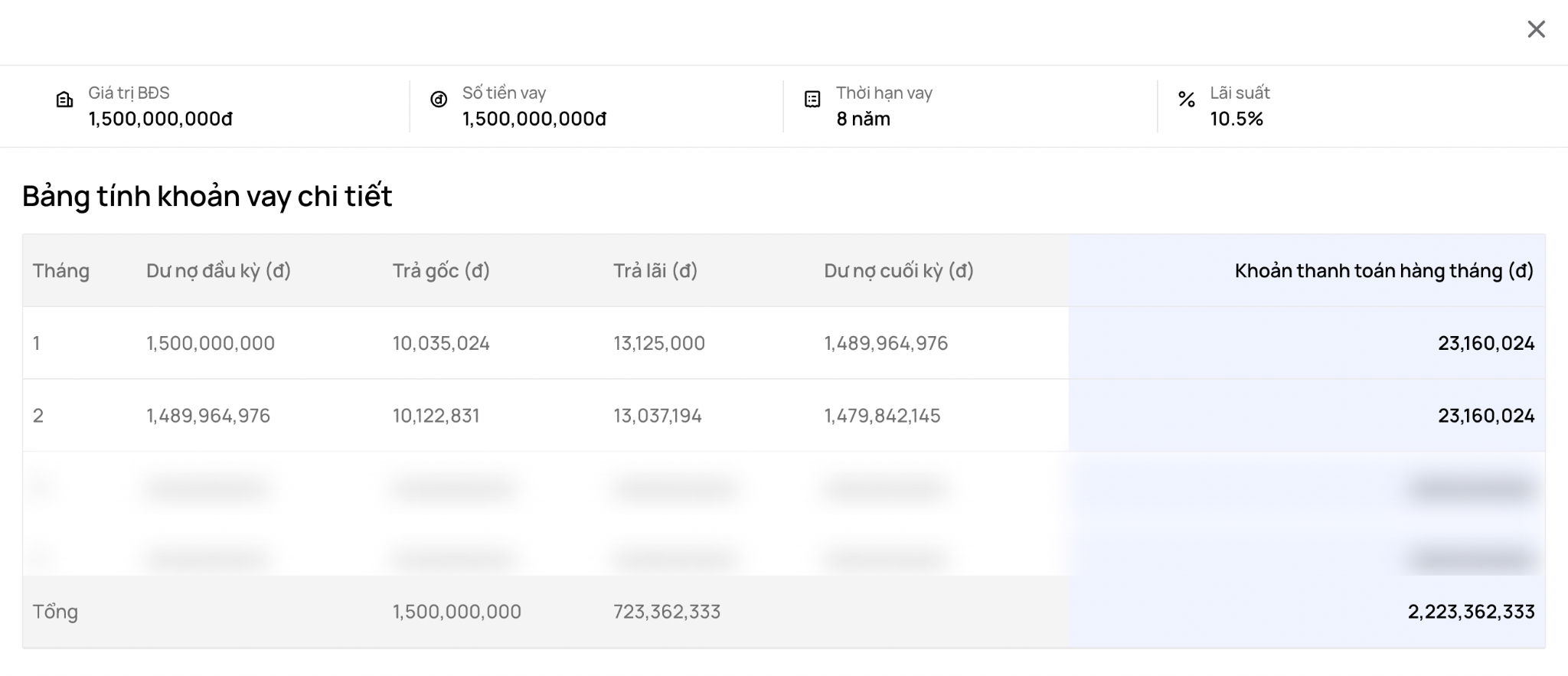1568x676 pixels.
Task: Click the Bảng tính khoản vay chi tiết heading
Action: [x=207, y=196]
